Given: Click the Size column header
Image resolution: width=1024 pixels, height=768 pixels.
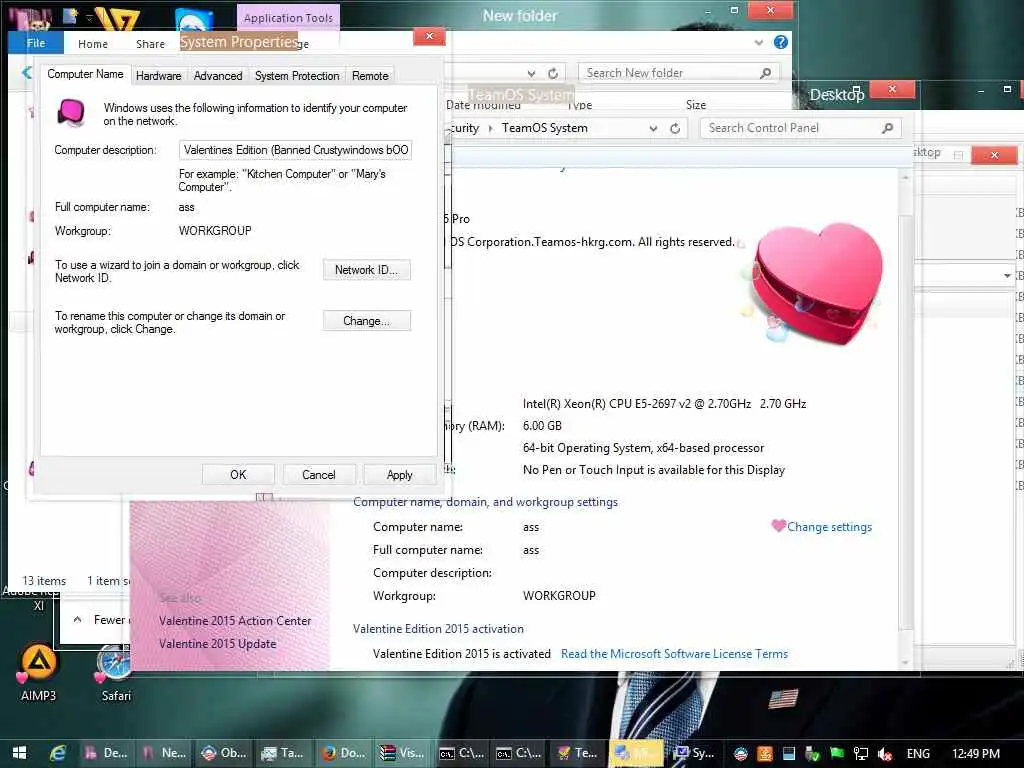Looking at the screenshot, I should click(696, 105).
